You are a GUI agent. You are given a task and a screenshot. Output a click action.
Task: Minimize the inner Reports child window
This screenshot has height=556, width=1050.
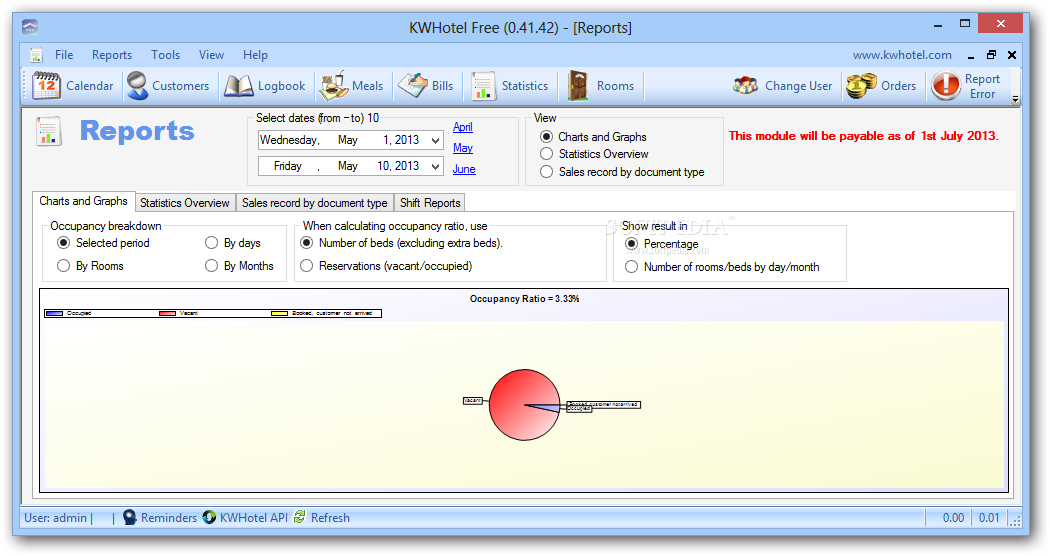(971, 56)
